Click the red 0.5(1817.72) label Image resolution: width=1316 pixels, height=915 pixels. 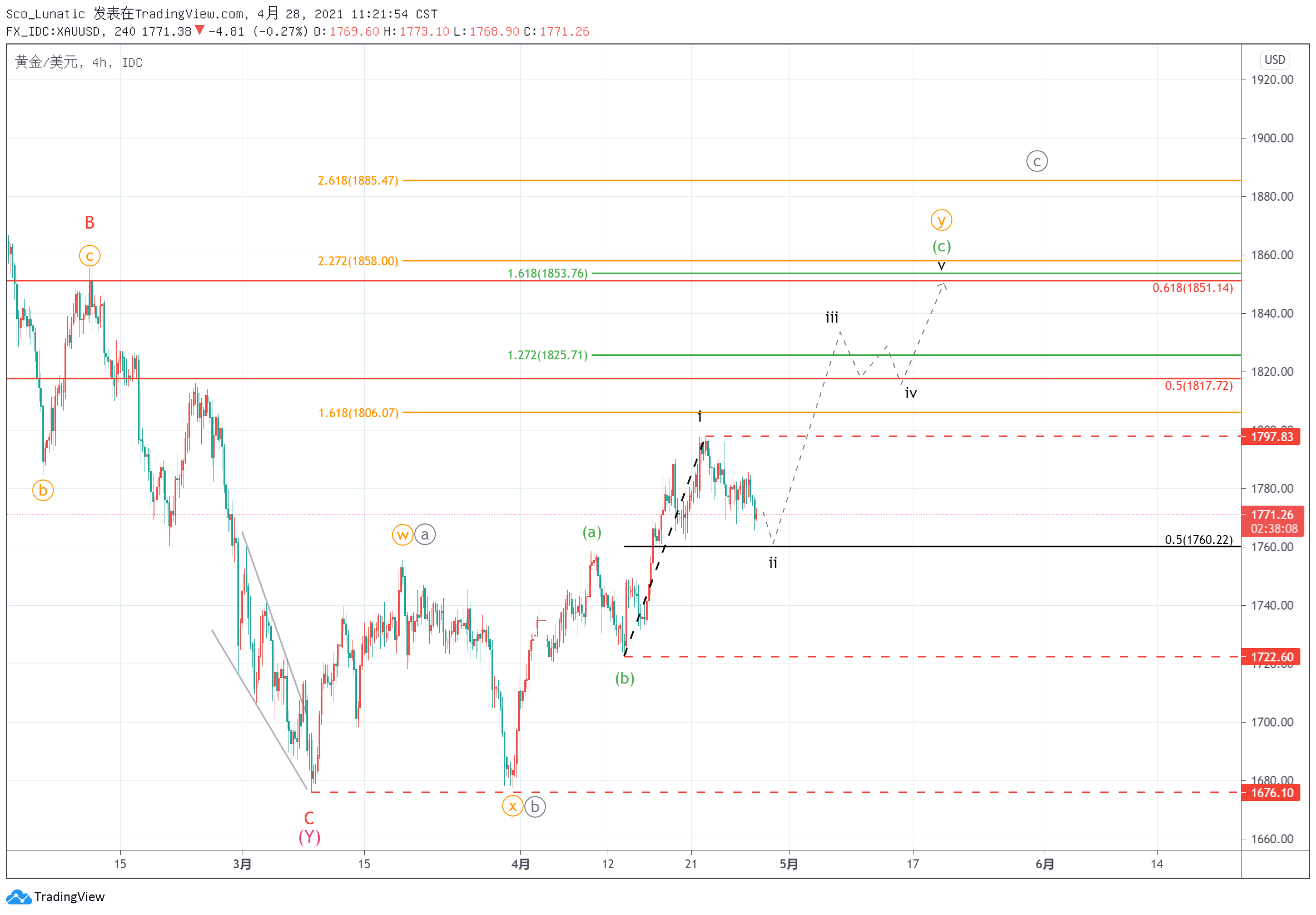point(1199,386)
